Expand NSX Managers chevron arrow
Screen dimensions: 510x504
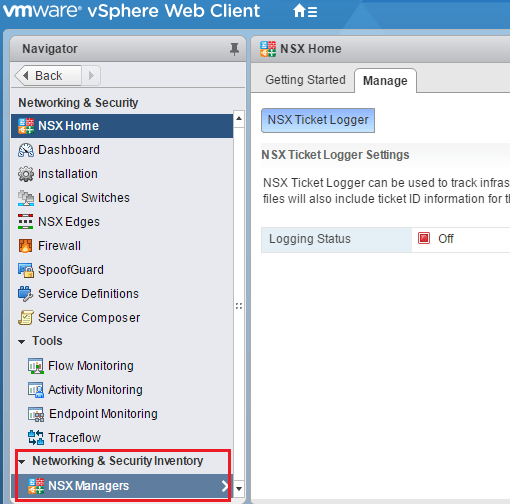[225, 486]
